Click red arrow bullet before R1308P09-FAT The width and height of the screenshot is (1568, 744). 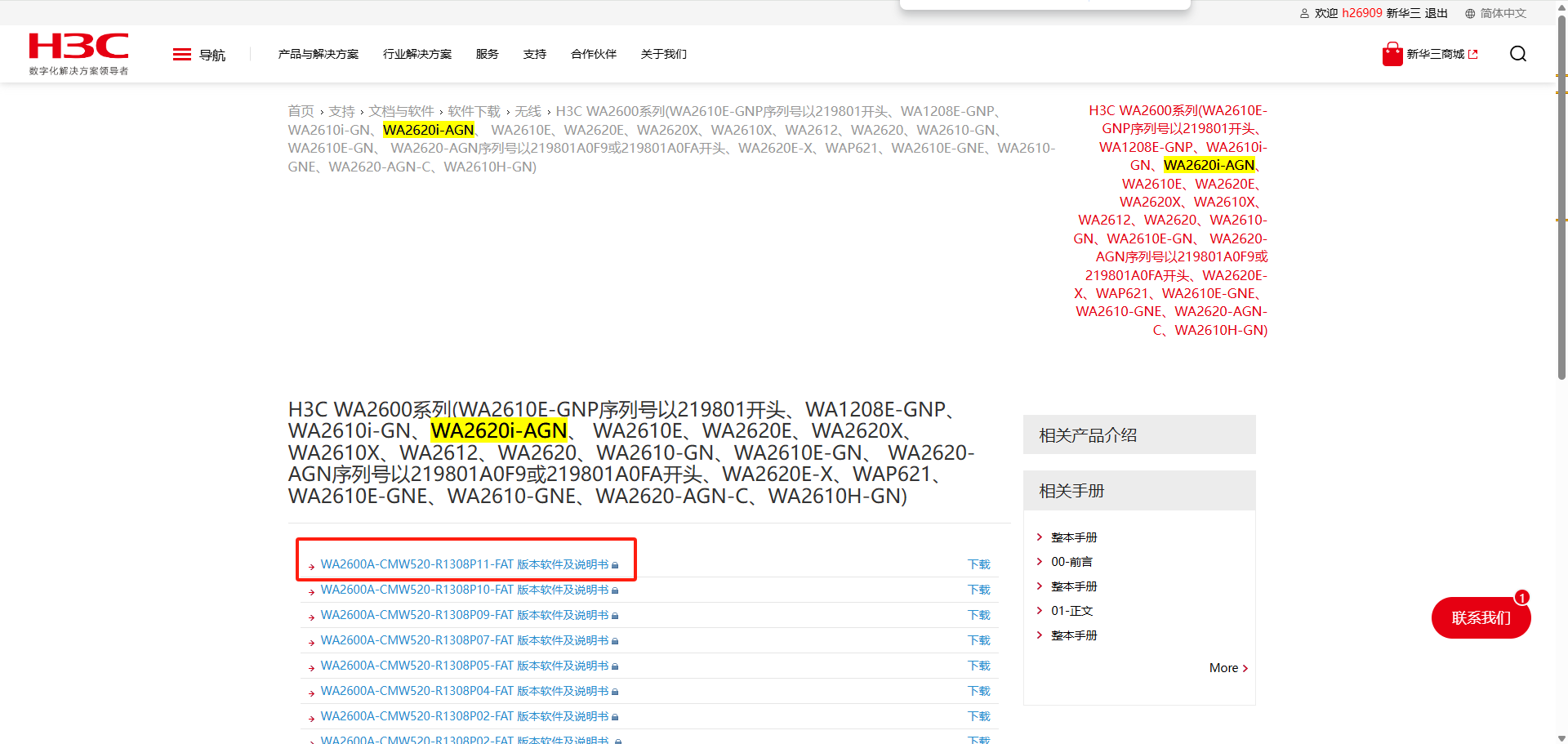[x=311, y=617]
